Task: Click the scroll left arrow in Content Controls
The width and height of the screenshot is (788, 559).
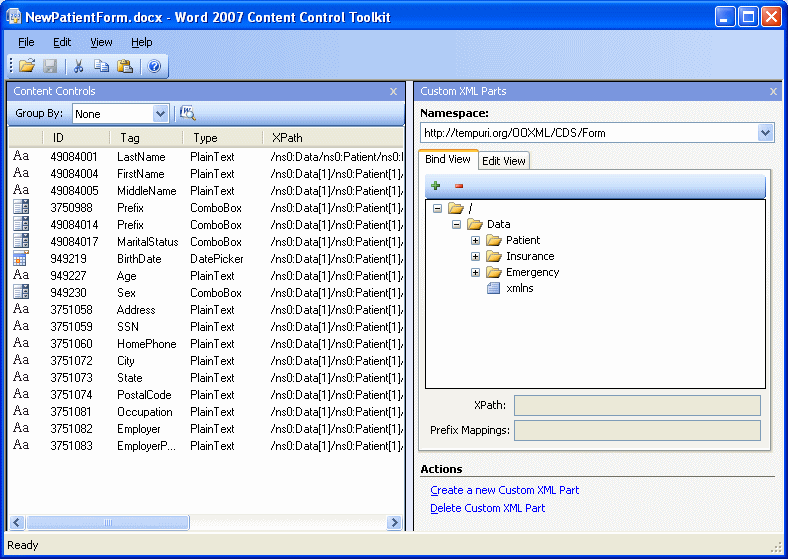Action: pos(17,523)
